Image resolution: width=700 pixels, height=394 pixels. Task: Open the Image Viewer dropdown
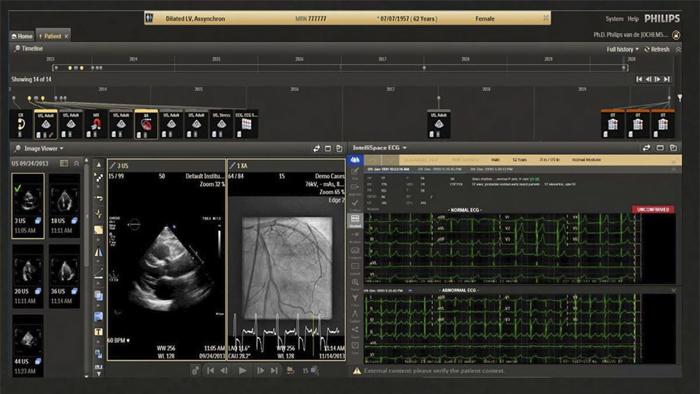pyautogui.click(x=44, y=149)
